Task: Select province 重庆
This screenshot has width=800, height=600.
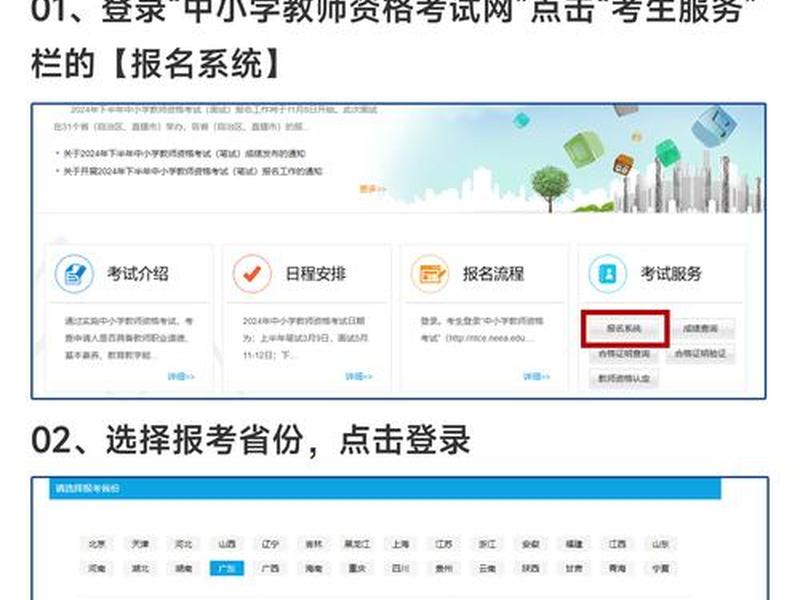Action: [357, 568]
